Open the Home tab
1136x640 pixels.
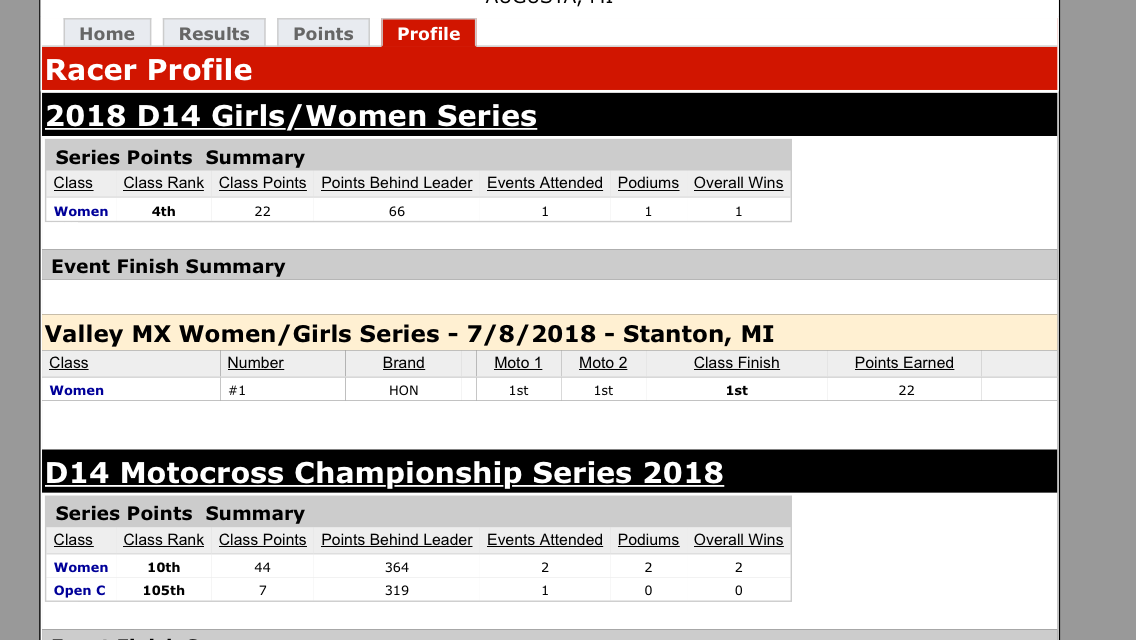107,33
